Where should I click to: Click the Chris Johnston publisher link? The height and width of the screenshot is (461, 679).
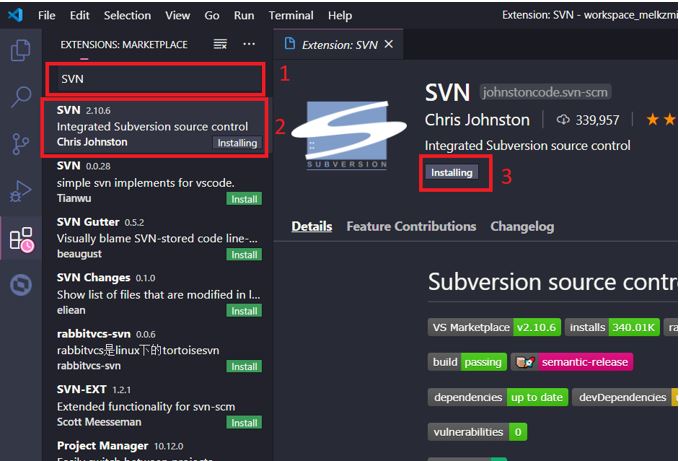pyautogui.click(x=477, y=120)
